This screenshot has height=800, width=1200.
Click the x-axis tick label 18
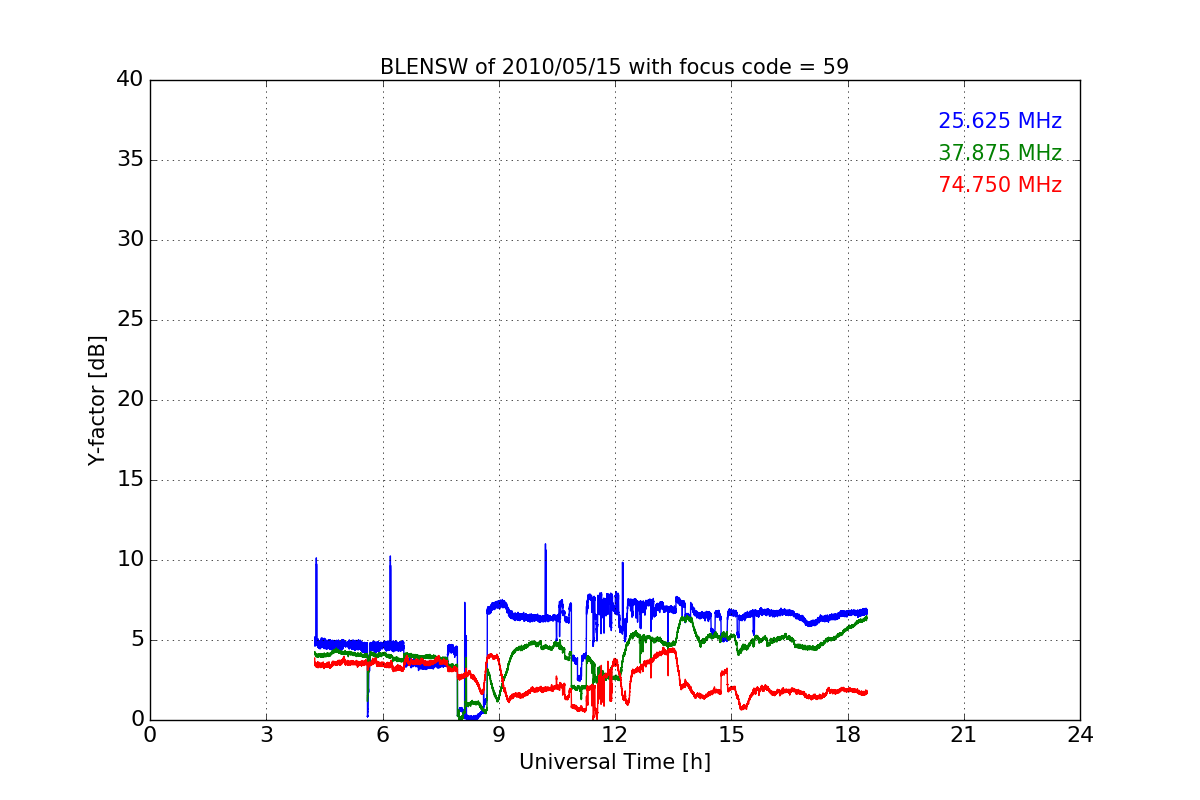(848, 734)
